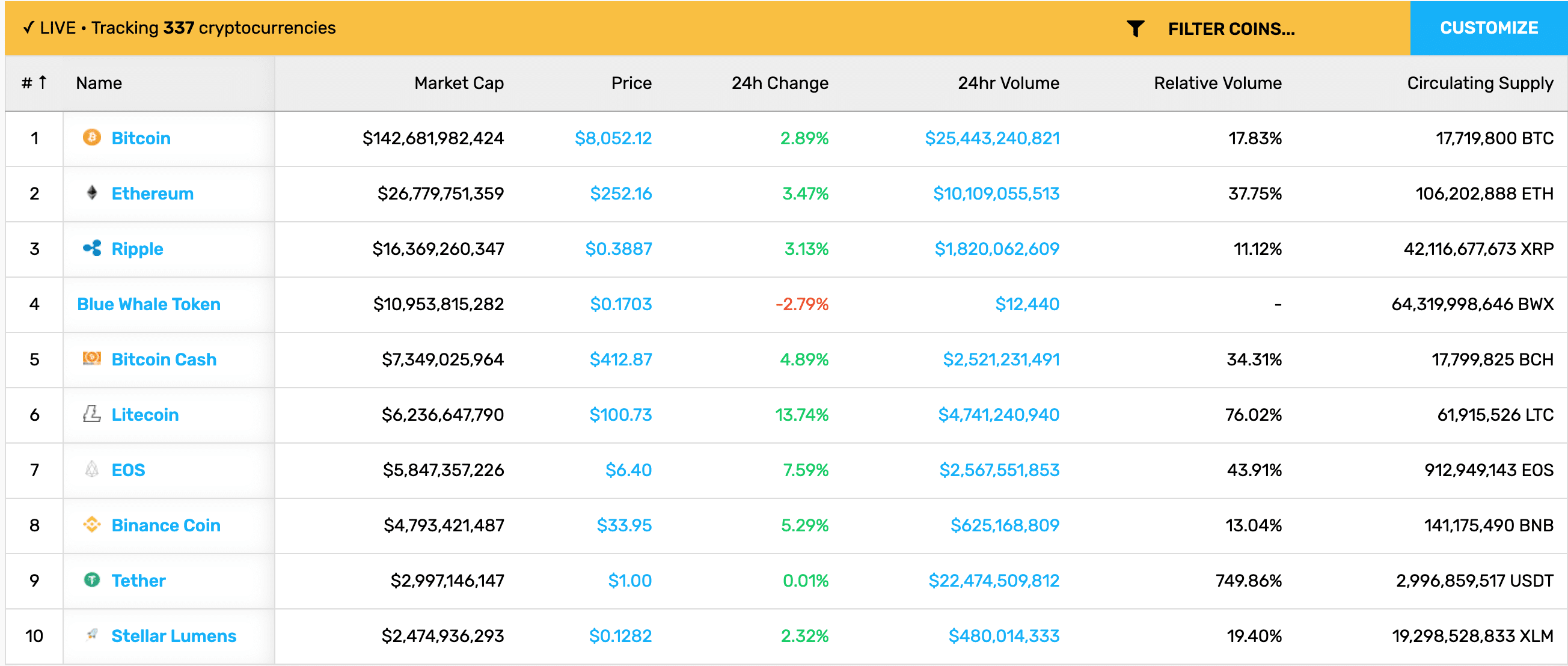Type in the Filter Coins field
1568x666 pixels.
1231,29
